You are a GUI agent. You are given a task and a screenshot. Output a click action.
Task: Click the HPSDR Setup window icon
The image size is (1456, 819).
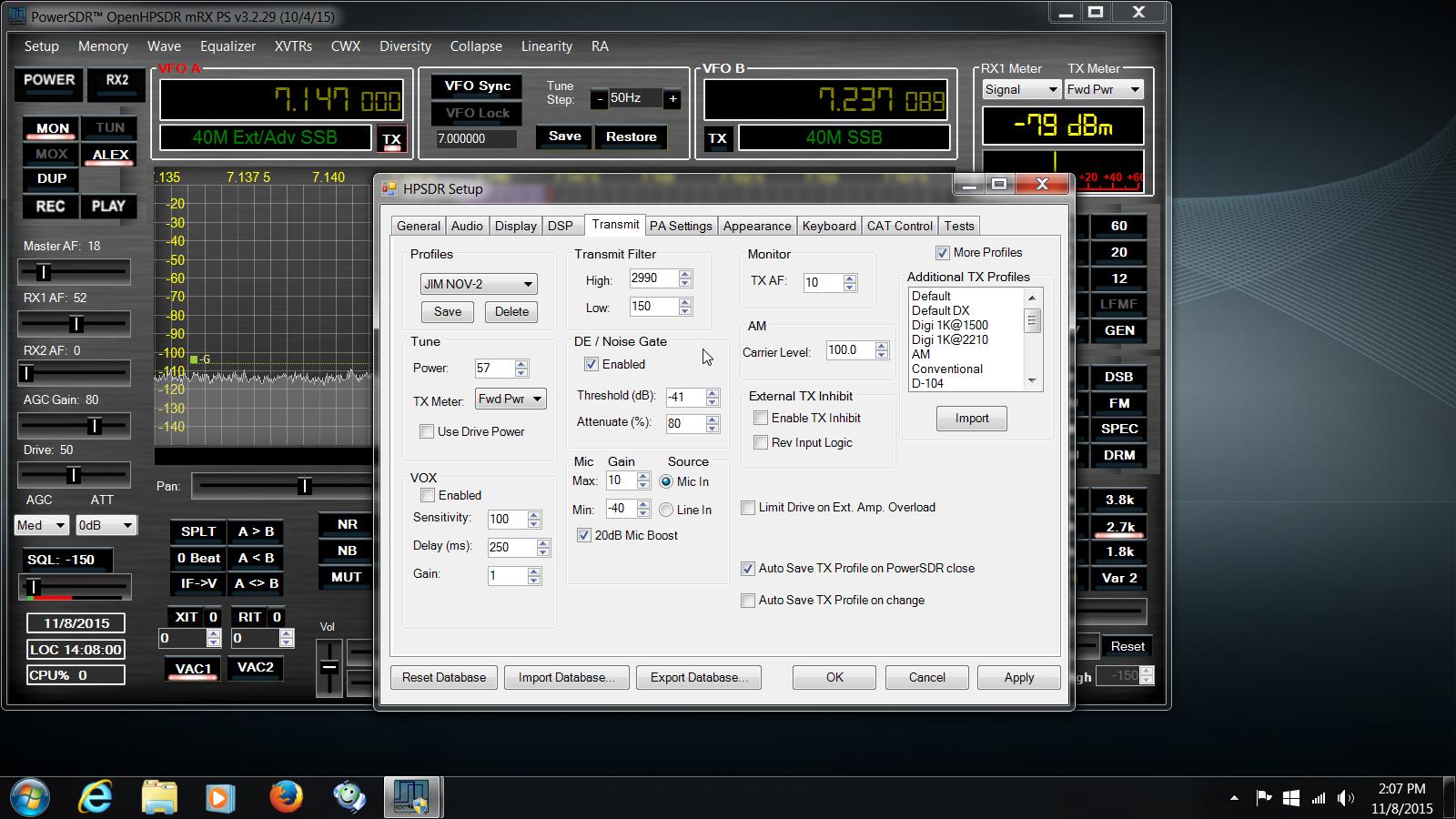click(x=389, y=188)
